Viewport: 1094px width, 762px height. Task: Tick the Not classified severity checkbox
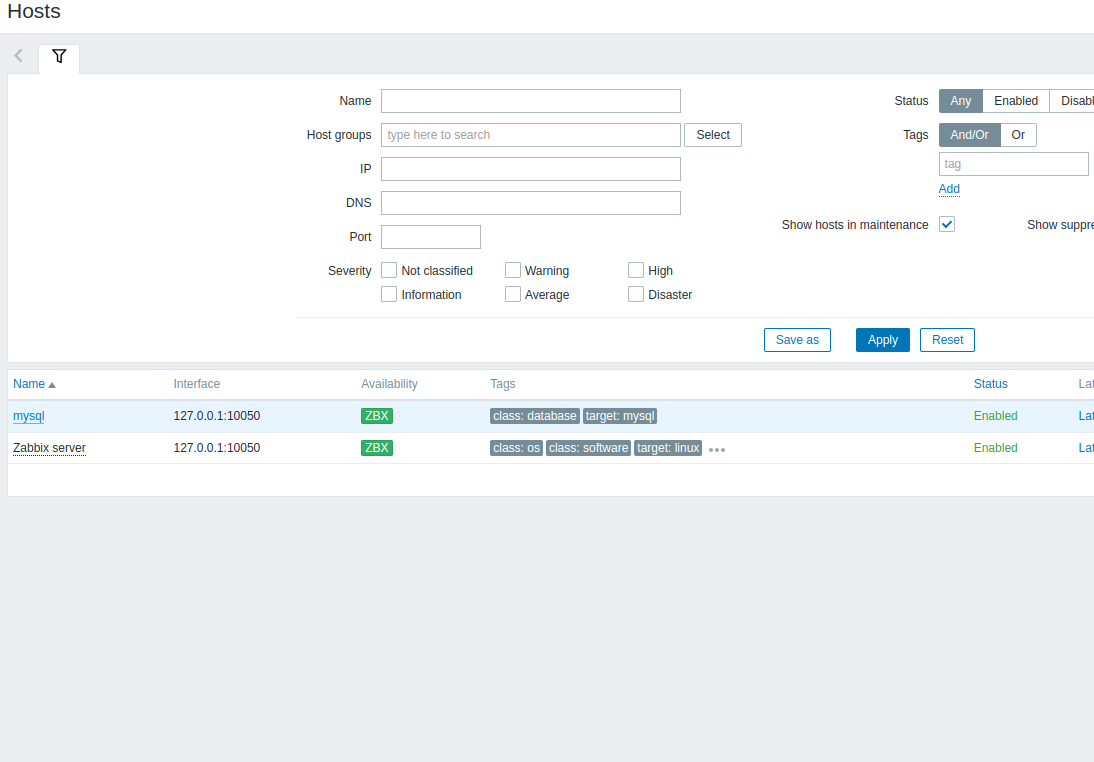(x=390, y=270)
